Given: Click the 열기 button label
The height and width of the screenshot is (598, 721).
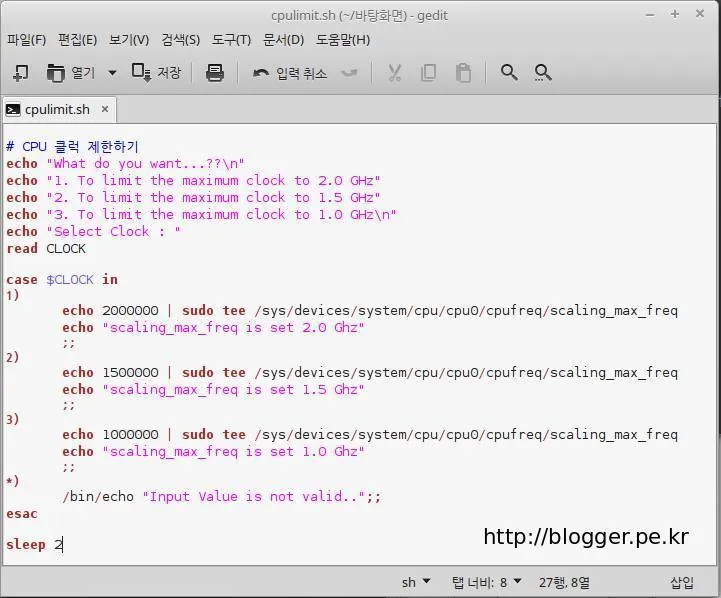Looking at the screenshot, I should pyautogui.click(x=83, y=73).
